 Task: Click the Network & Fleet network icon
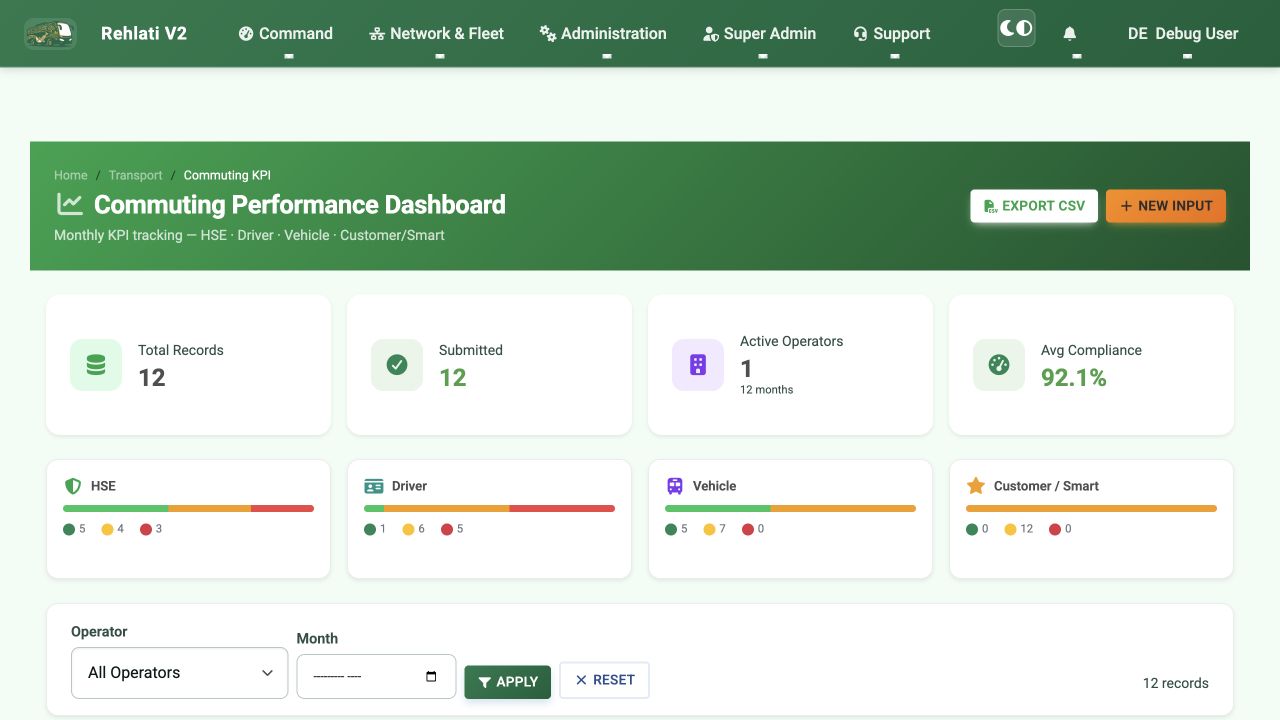coord(377,34)
